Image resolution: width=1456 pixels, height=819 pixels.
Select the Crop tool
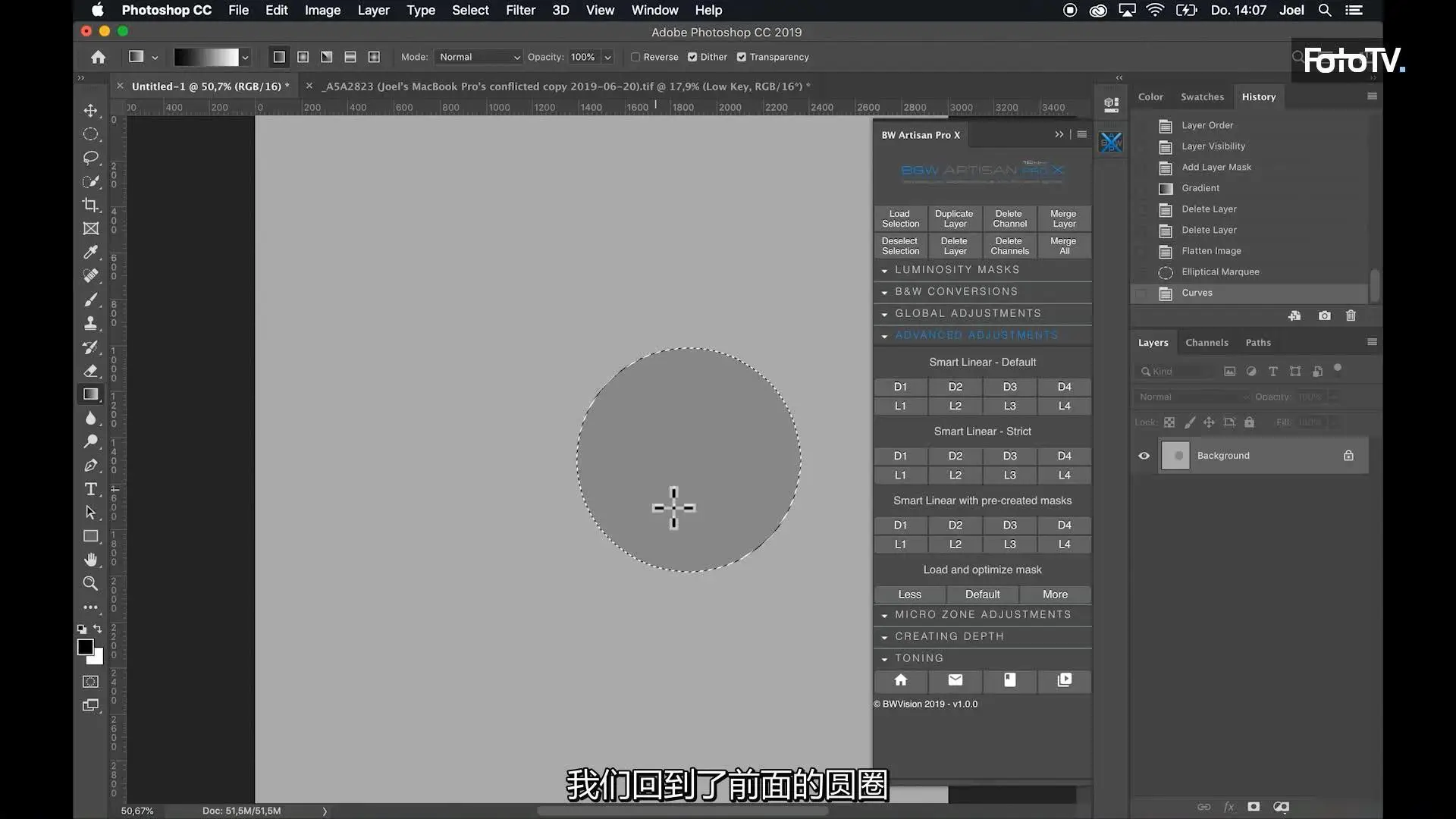coord(90,205)
